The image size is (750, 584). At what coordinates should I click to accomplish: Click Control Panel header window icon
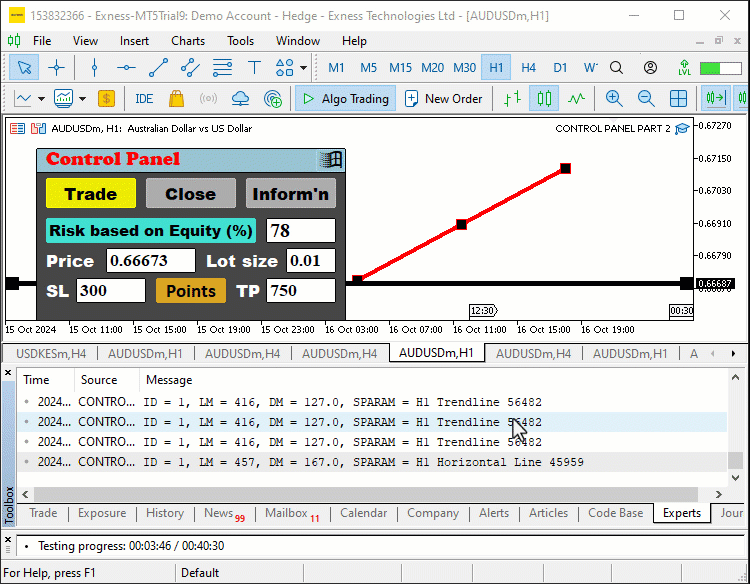coord(331,160)
